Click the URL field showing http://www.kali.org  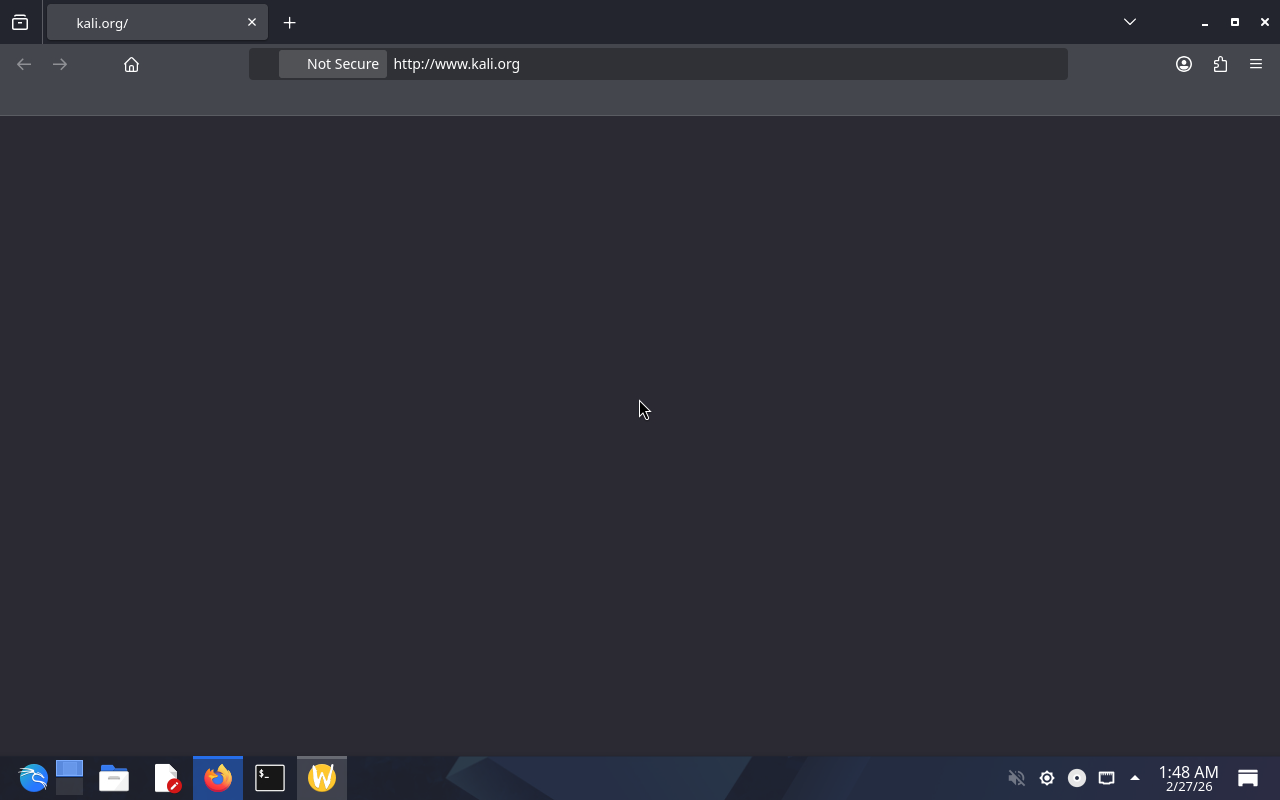pyautogui.click(x=700, y=64)
